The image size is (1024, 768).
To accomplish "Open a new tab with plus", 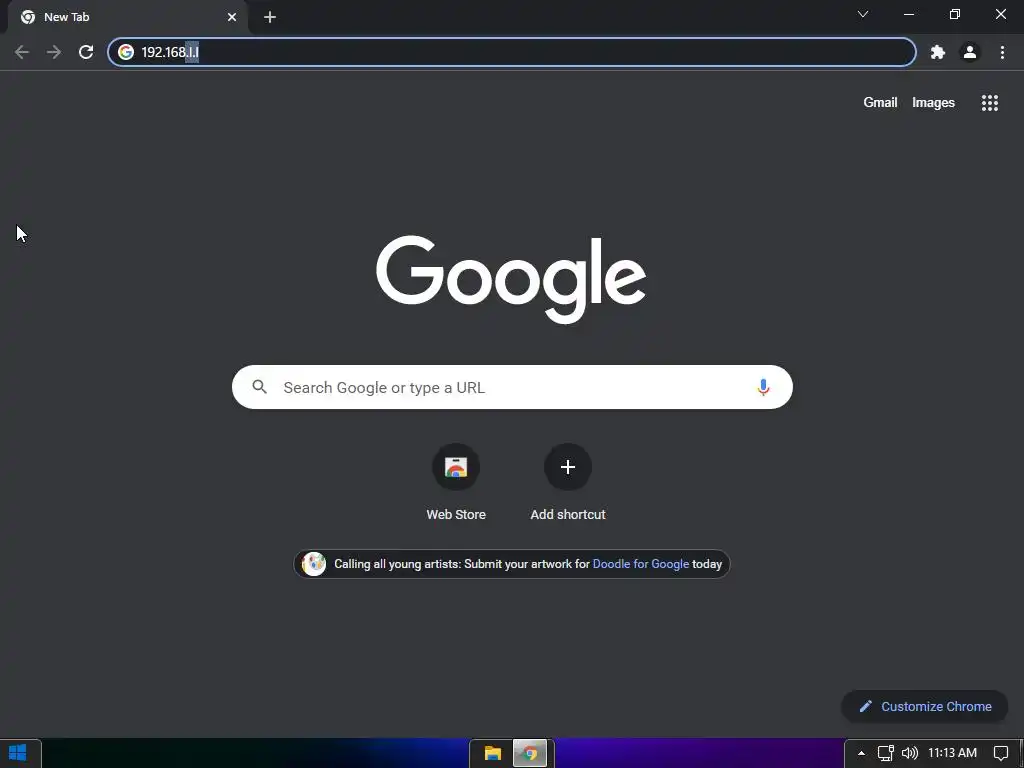I will tap(270, 17).
